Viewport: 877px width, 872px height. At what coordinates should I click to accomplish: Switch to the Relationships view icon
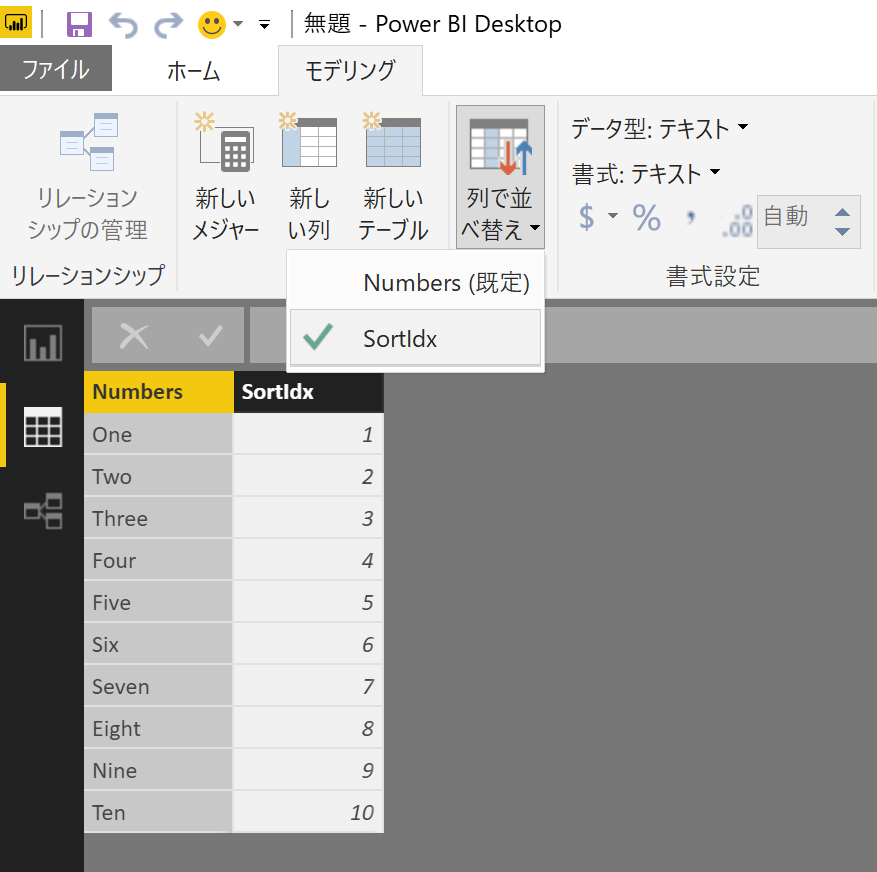43,511
